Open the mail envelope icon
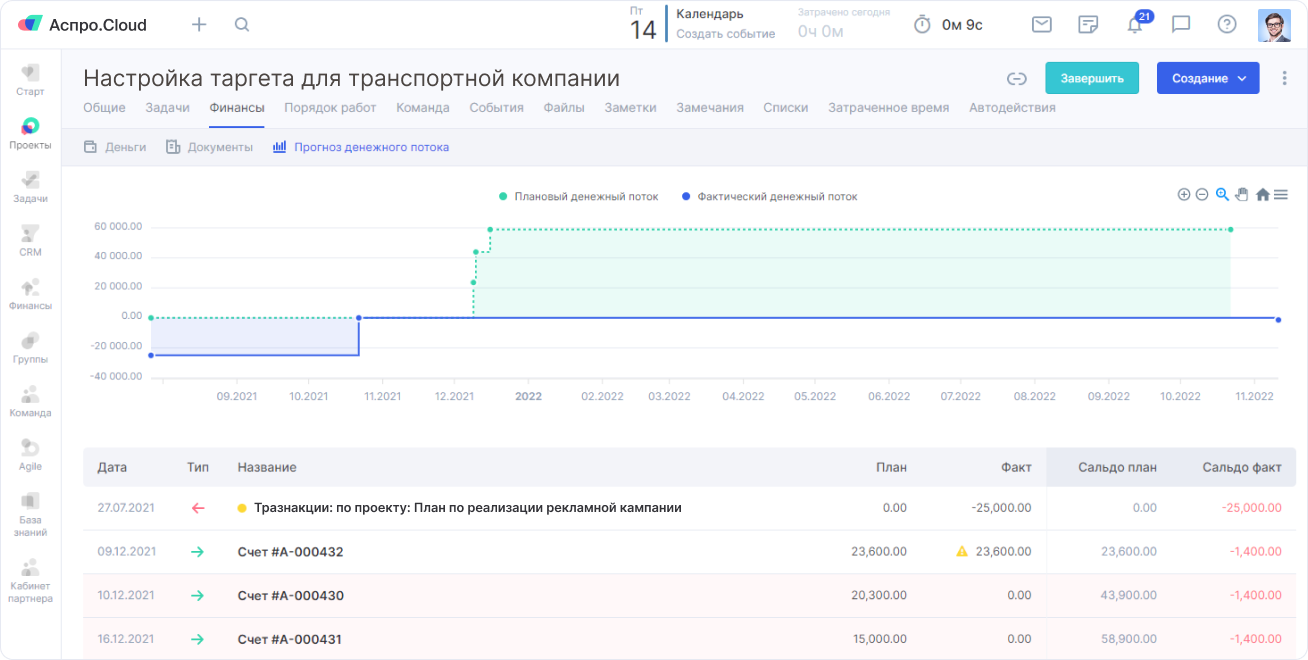Screen dimensions: 1308x660 (x=1042, y=25)
